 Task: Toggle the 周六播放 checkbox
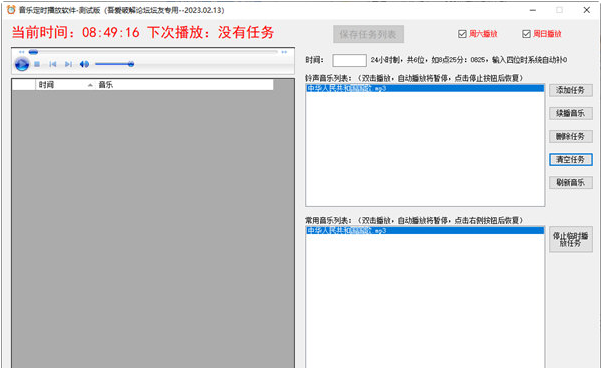pyautogui.click(x=462, y=34)
